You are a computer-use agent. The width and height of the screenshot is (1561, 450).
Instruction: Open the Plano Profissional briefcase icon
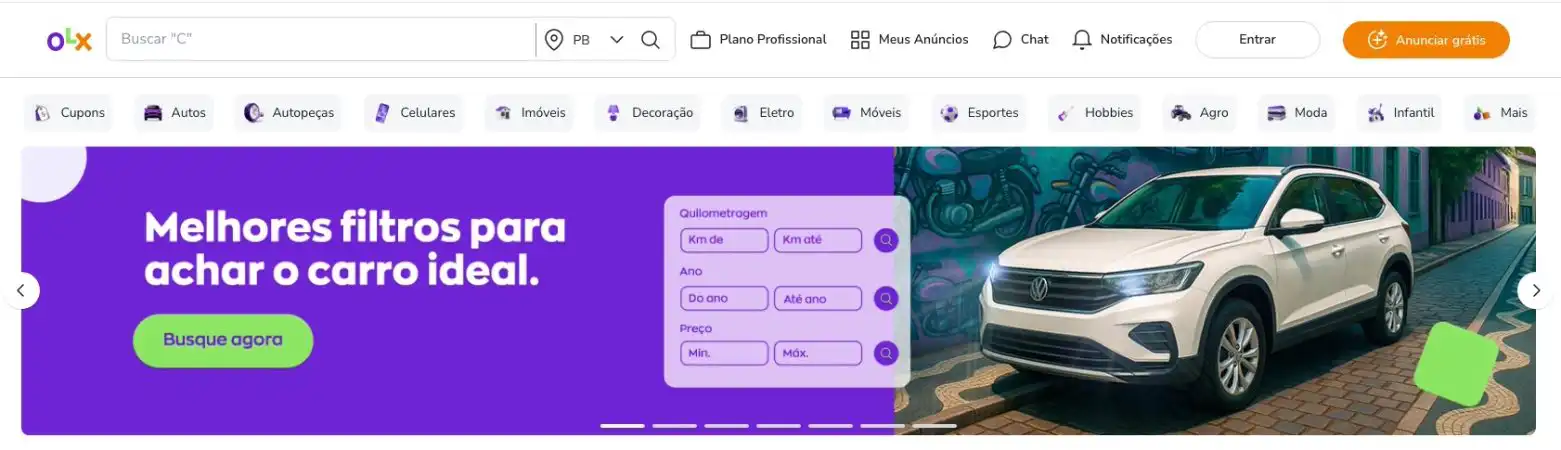coord(701,40)
